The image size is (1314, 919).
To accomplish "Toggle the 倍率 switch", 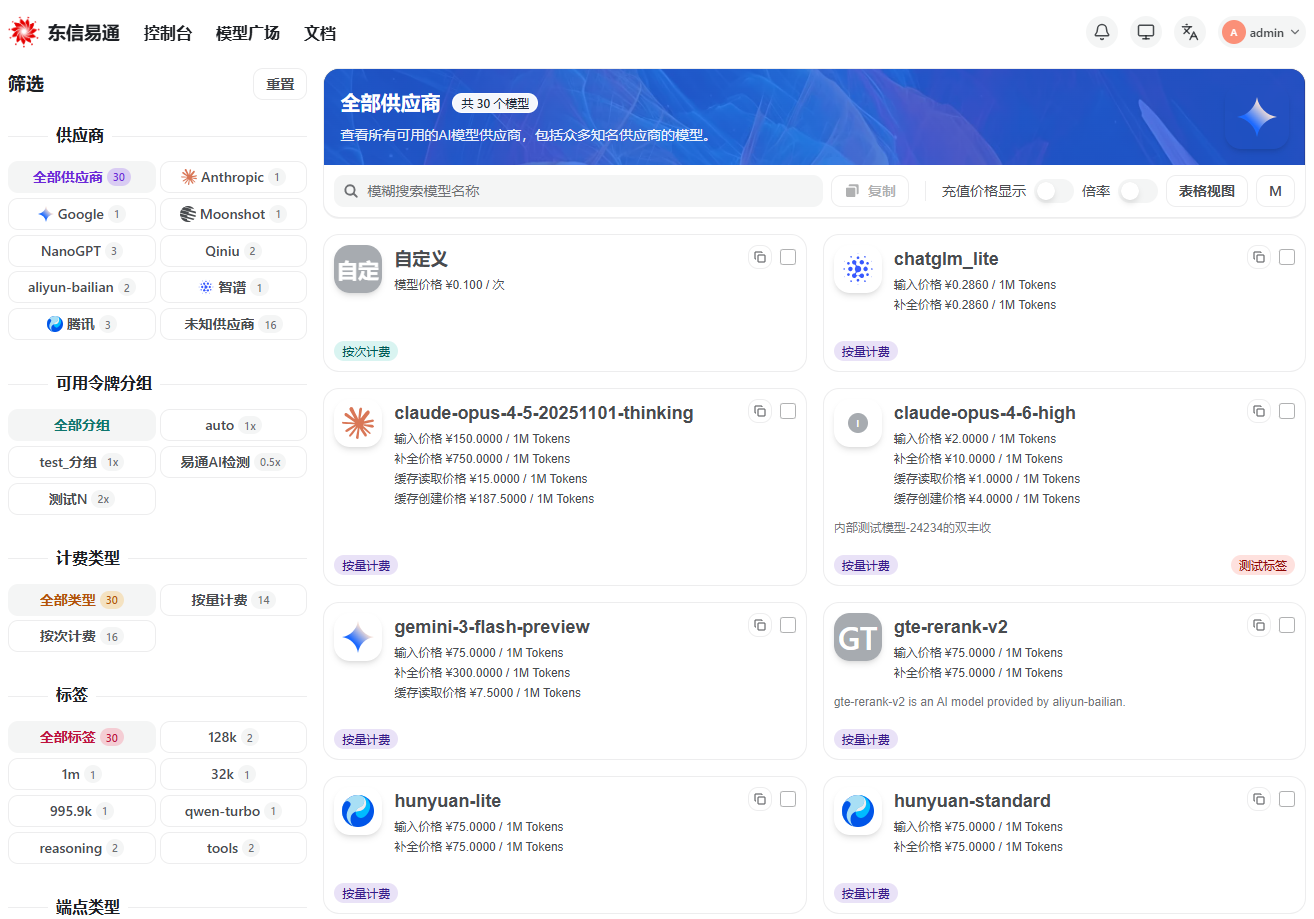I will point(1138,191).
